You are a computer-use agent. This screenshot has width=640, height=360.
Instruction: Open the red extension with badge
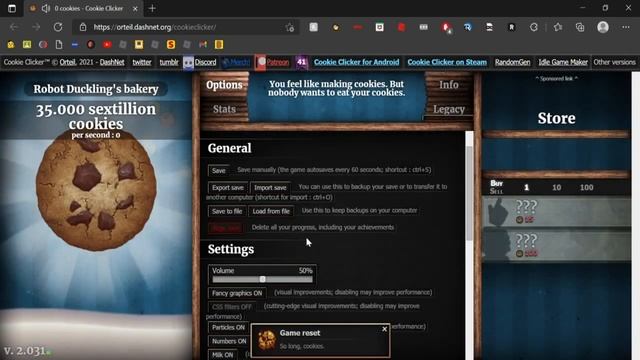[x=446, y=27]
